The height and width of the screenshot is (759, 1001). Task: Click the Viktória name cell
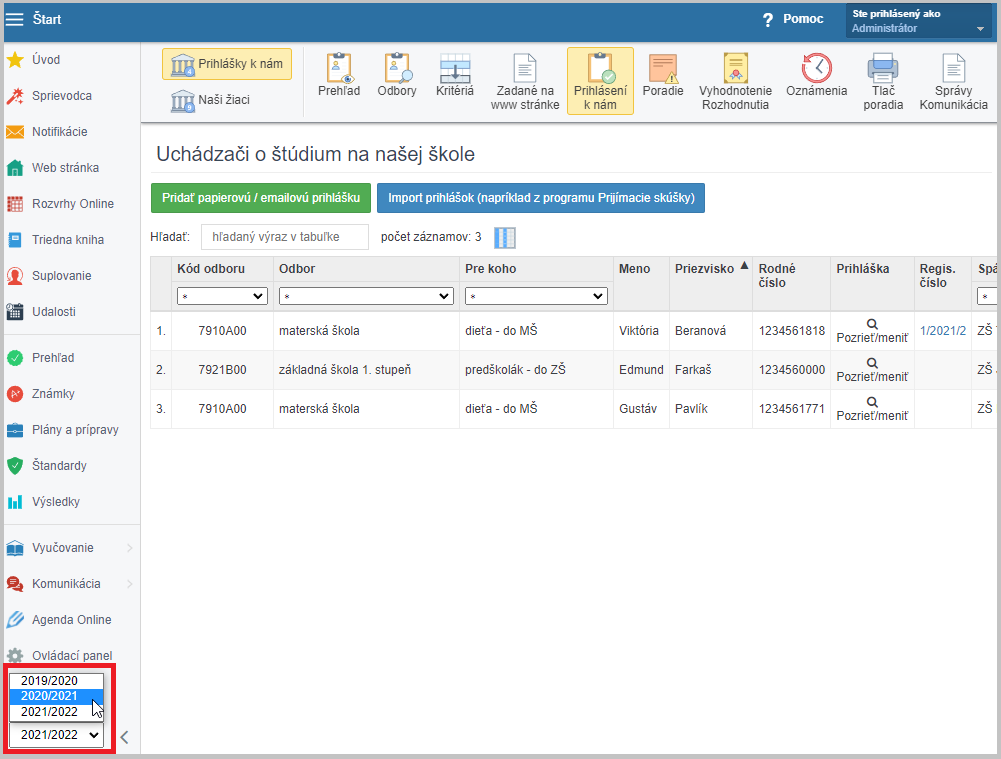tap(639, 331)
